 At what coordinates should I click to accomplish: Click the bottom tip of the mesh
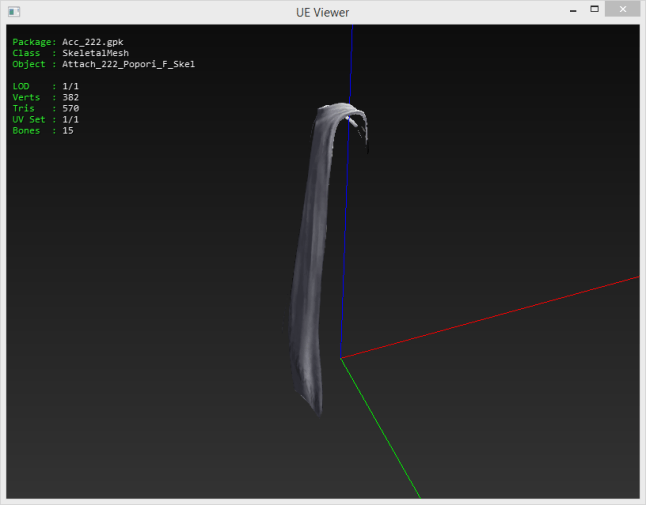(x=316, y=408)
